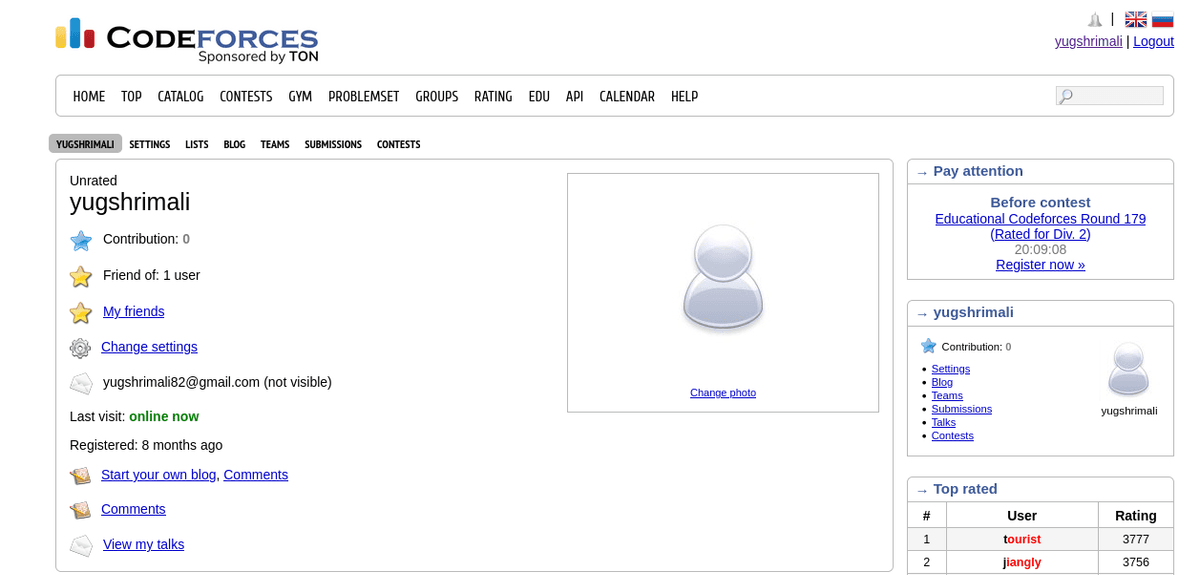Switch language to English flag
The width and height of the screenshot is (1200, 575).
point(1136,19)
